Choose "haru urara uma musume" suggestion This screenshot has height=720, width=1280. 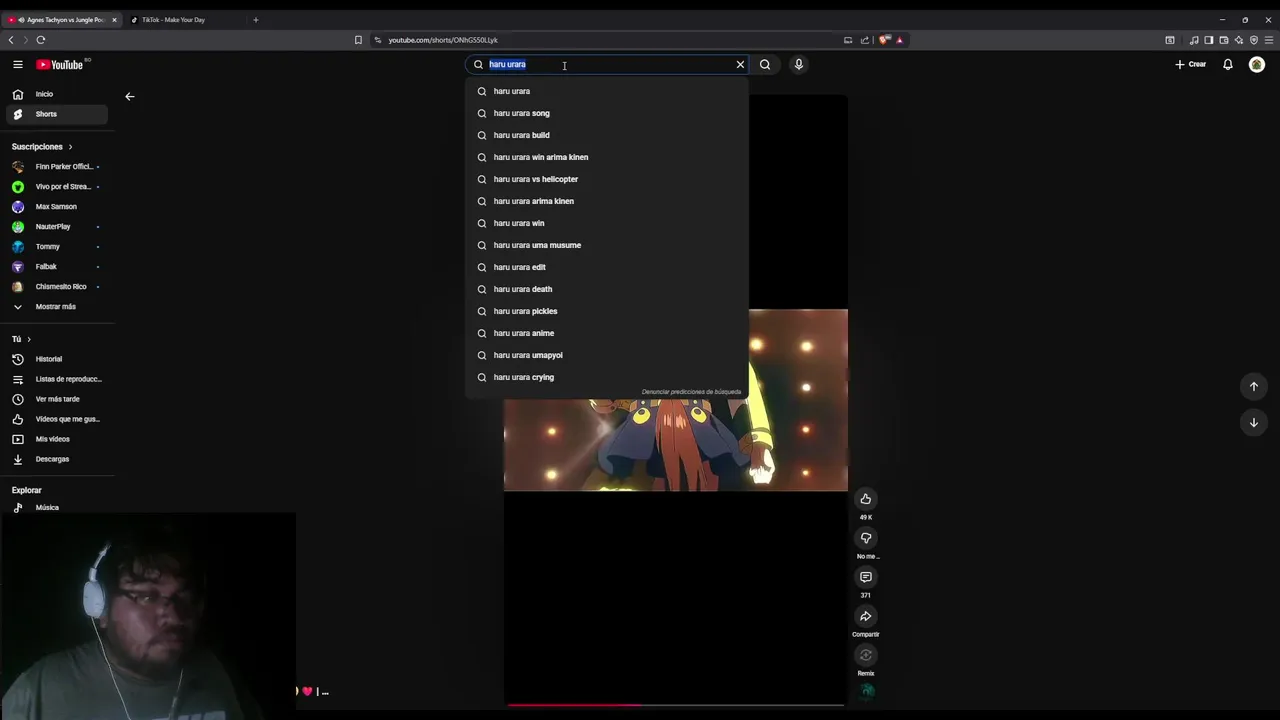tap(607, 245)
